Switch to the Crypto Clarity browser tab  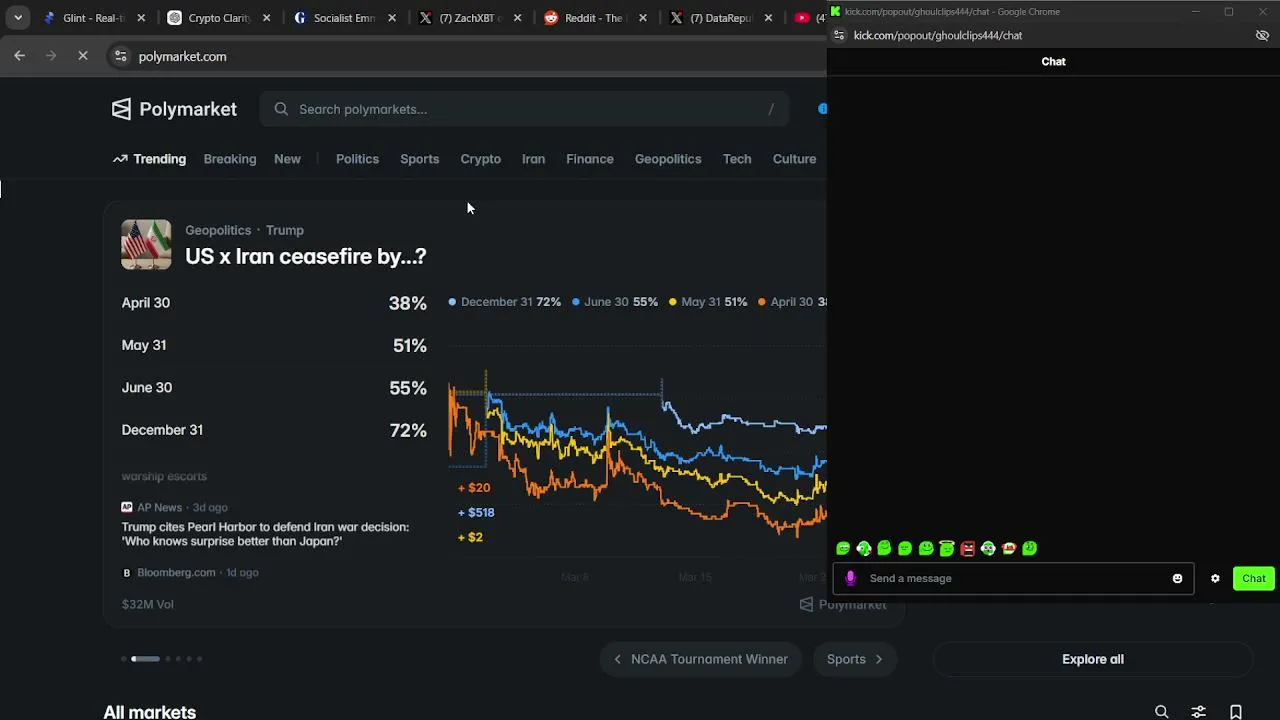pyautogui.click(x=219, y=18)
